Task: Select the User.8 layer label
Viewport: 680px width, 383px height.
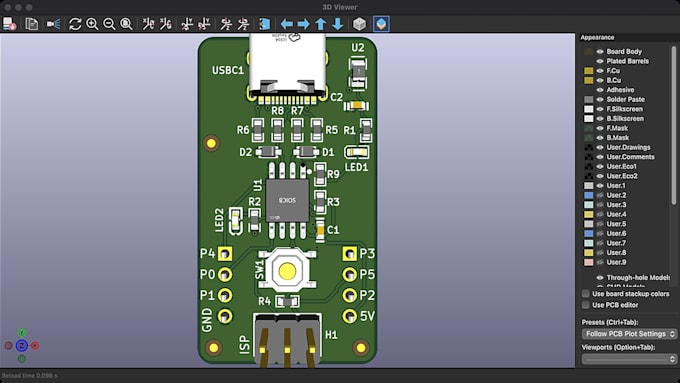Action: tap(616, 252)
